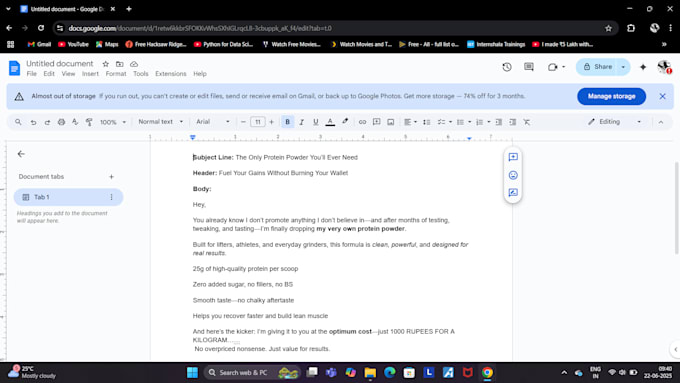Open the Format menu
The image size is (680, 383).
116,74
